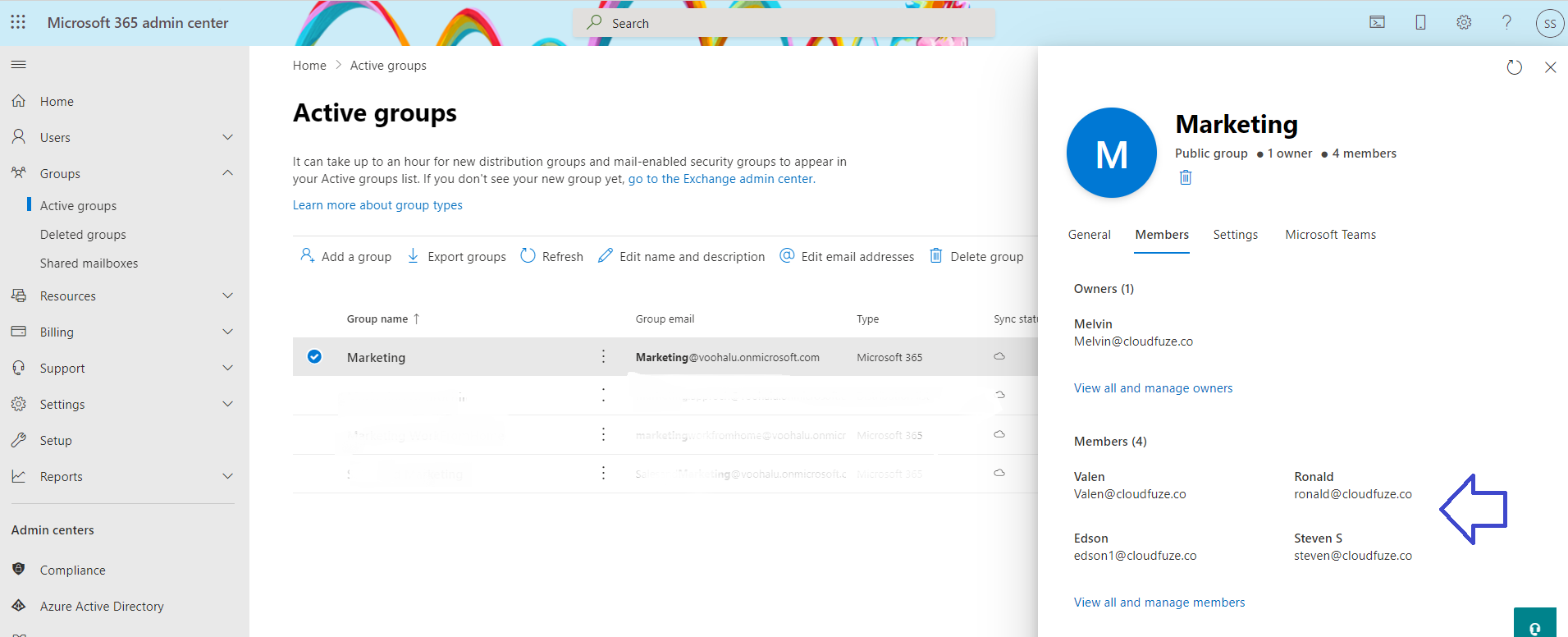Click View all and manage members

pos(1159,603)
